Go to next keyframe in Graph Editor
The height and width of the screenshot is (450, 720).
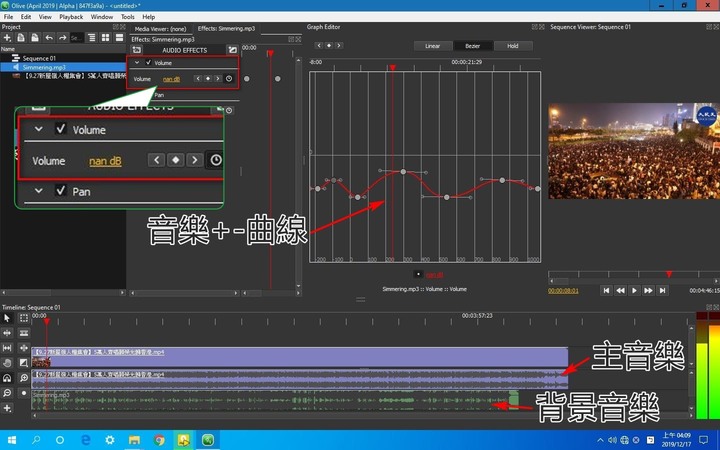[339, 45]
